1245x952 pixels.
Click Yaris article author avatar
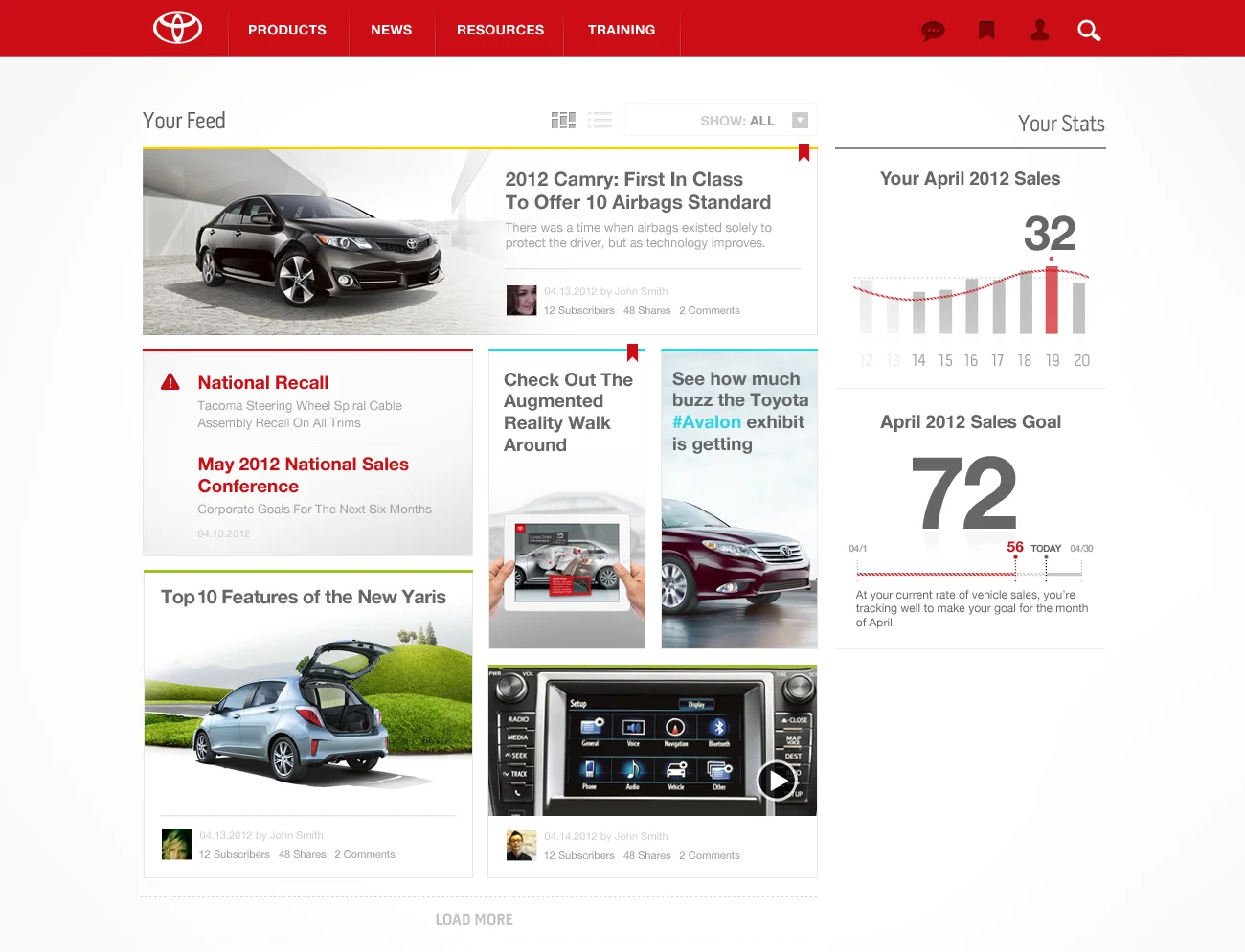(x=177, y=845)
